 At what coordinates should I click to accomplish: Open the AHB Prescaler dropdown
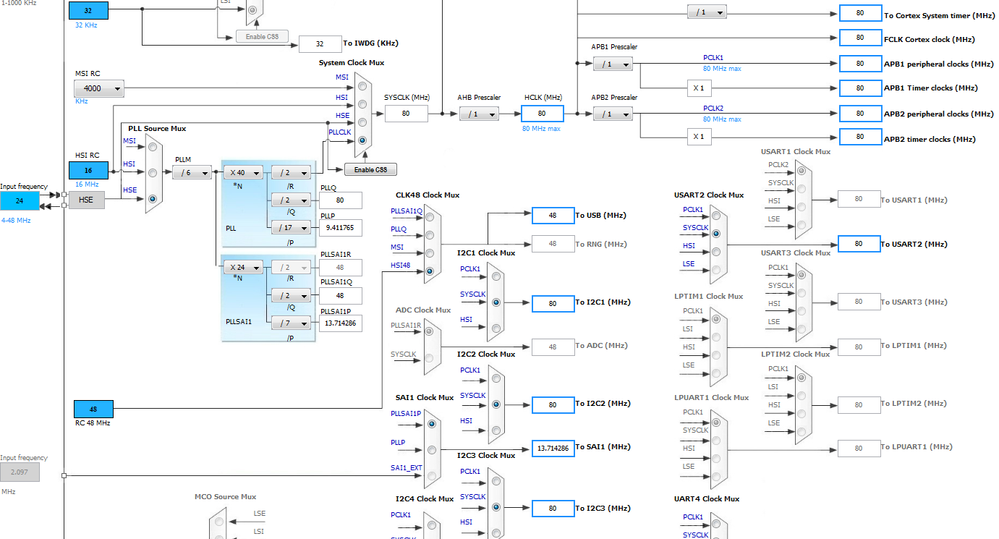click(x=479, y=114)
